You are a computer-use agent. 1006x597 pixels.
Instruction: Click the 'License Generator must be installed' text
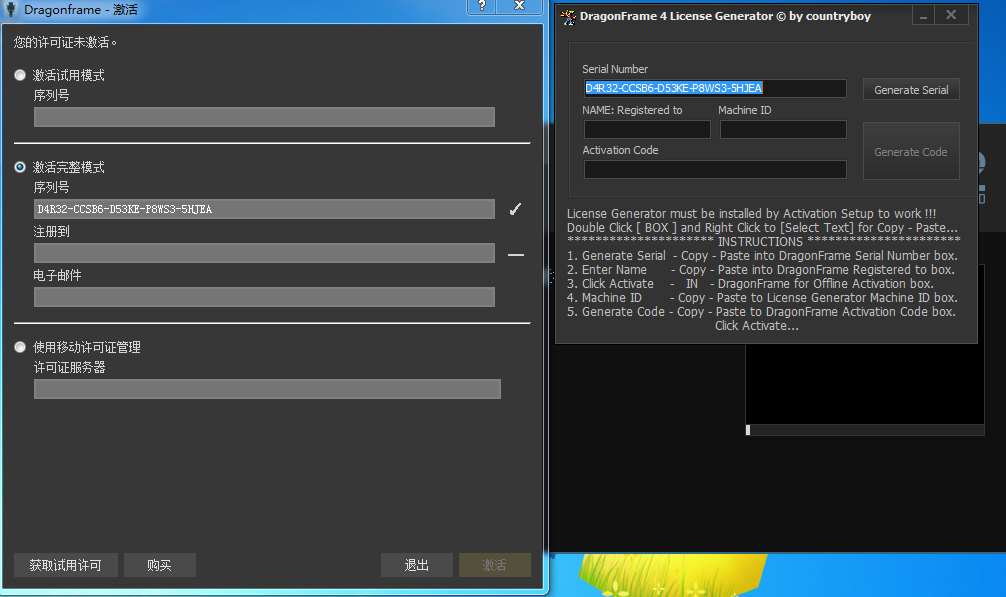point(751,214)
